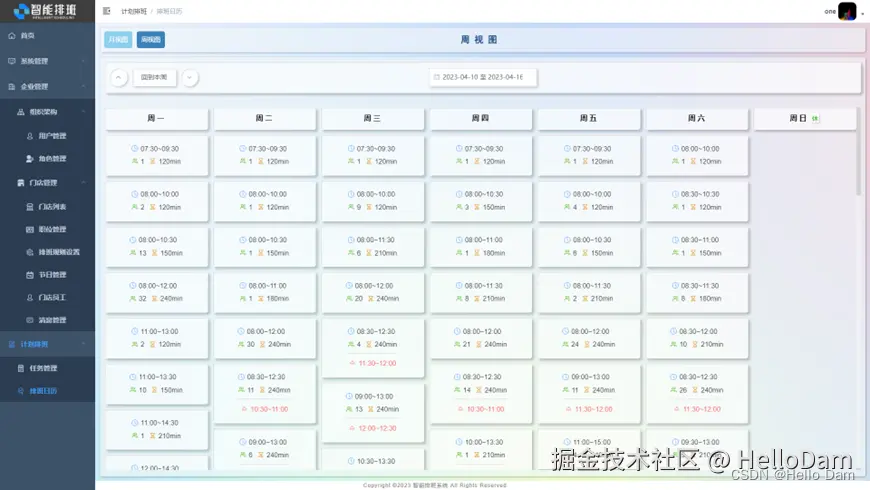This screenshot has width=870, height=490.
Task: Click the 角色管理 role icon
Action: (30, 159)
